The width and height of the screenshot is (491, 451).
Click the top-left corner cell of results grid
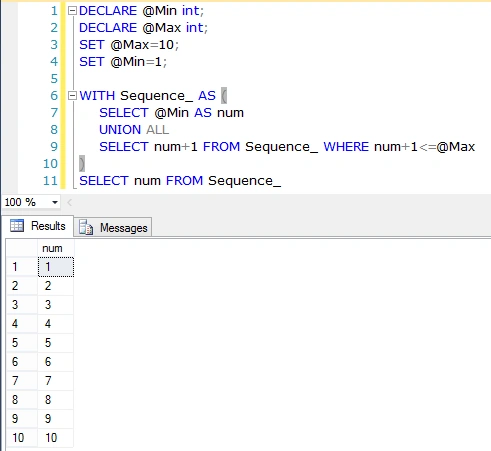pos(22,248)
